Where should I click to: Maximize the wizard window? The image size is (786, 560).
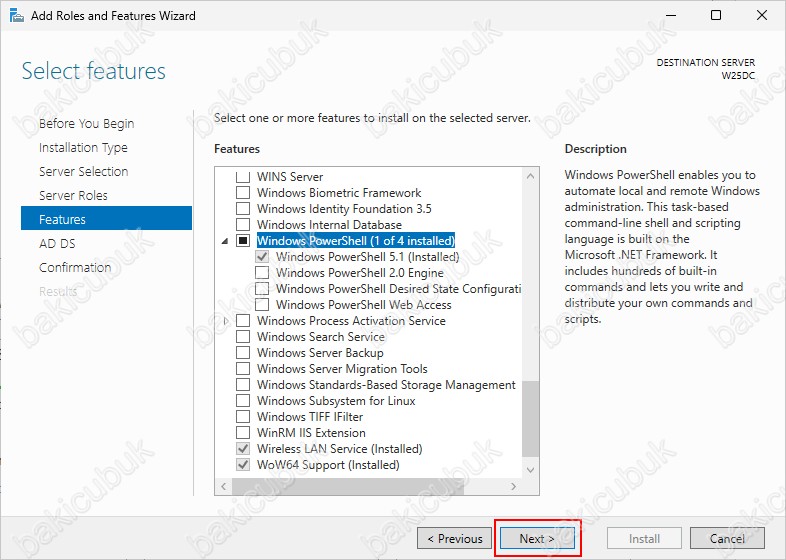click(716, 15)
